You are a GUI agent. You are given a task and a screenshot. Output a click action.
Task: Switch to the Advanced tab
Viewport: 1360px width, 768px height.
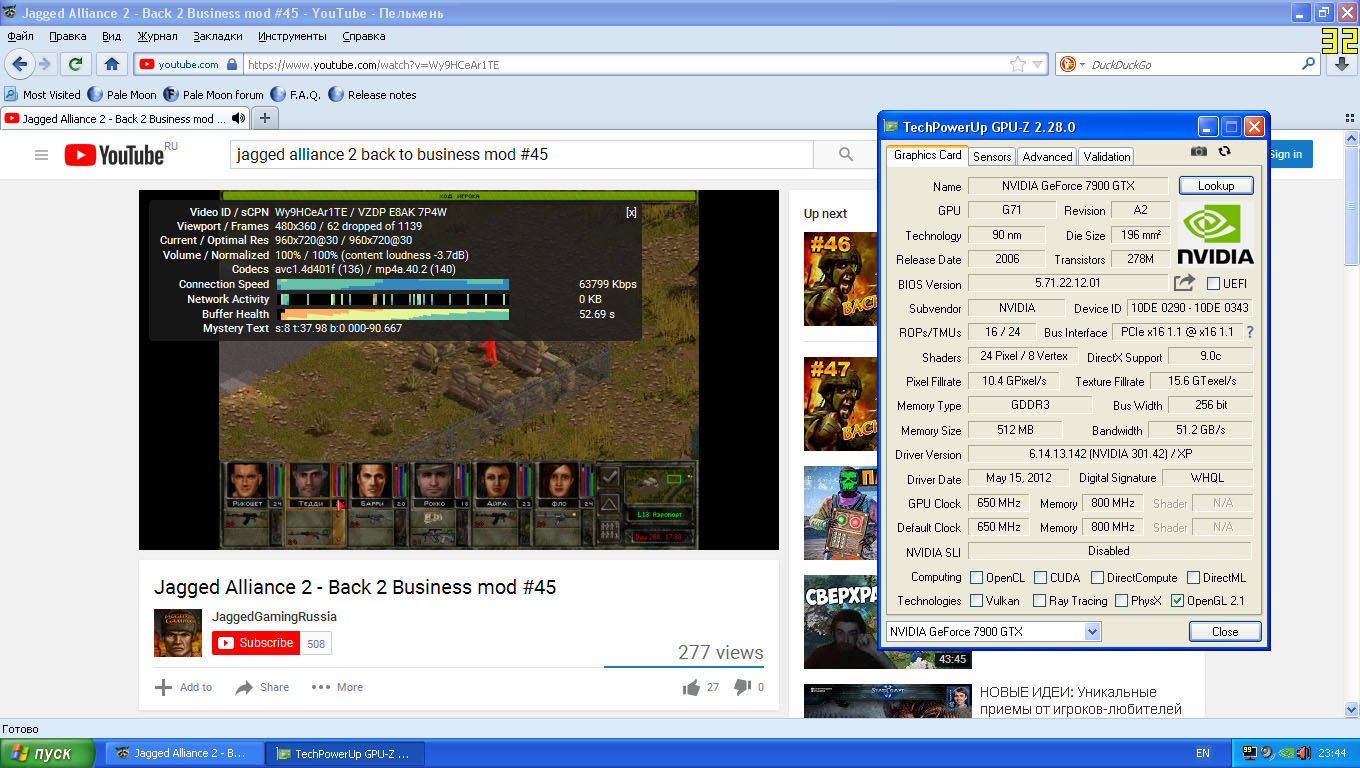coord(1047,156)
